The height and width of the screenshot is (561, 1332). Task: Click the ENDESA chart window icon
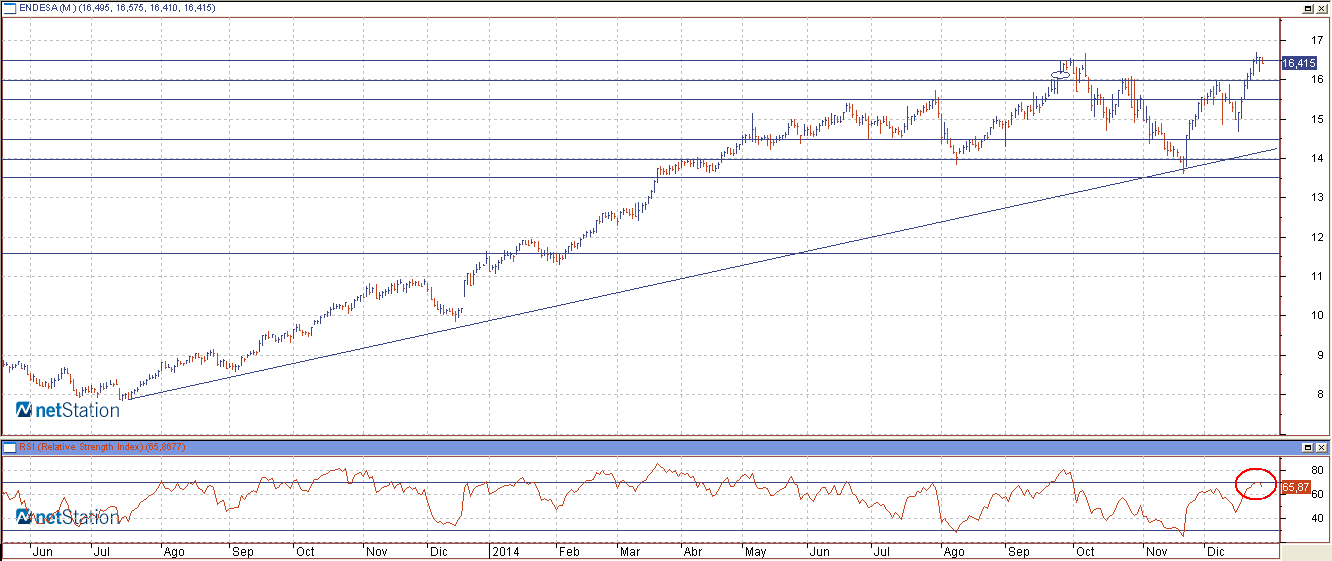(9, 8)
